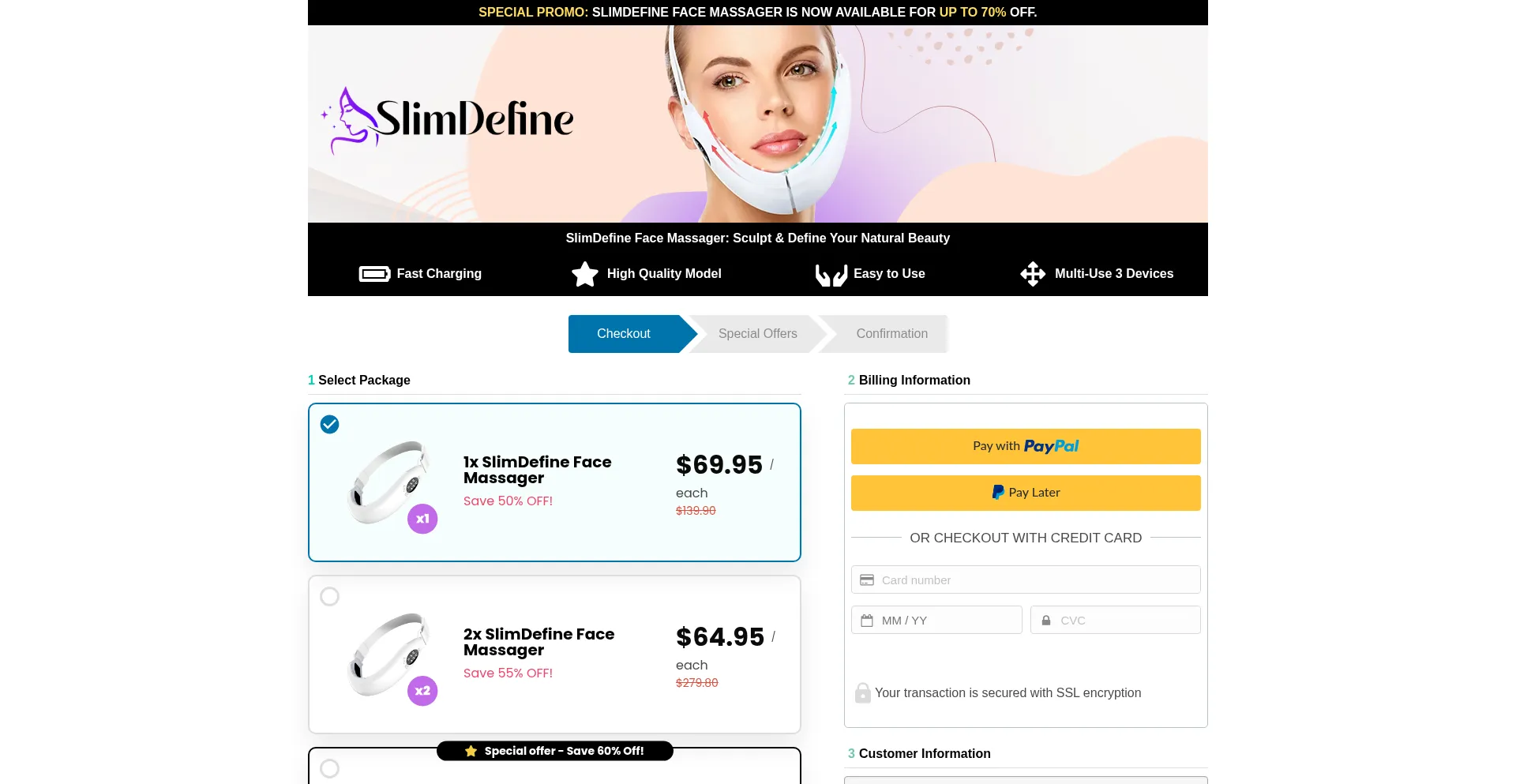The width and height of the screenshot is (1516, 784).
Task: Click the SlimDefine logo
Action: coord(448,119)
